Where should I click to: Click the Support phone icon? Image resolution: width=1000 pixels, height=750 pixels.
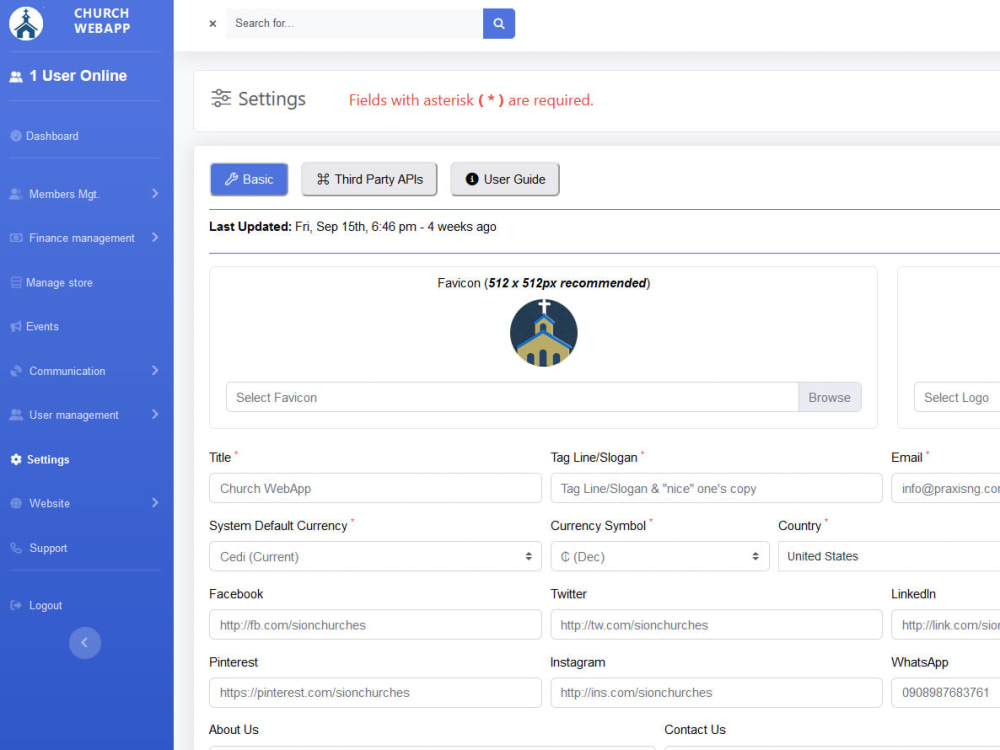pos(16,548)
